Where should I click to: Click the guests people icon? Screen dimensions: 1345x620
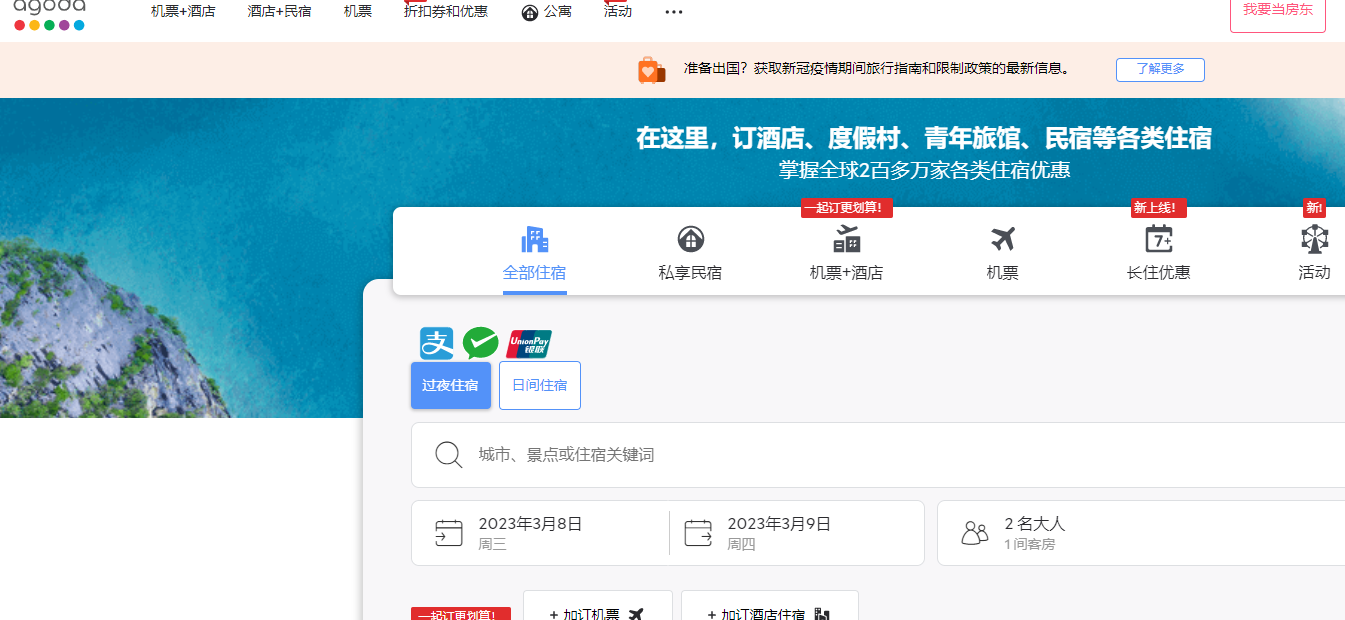[974, 533]
